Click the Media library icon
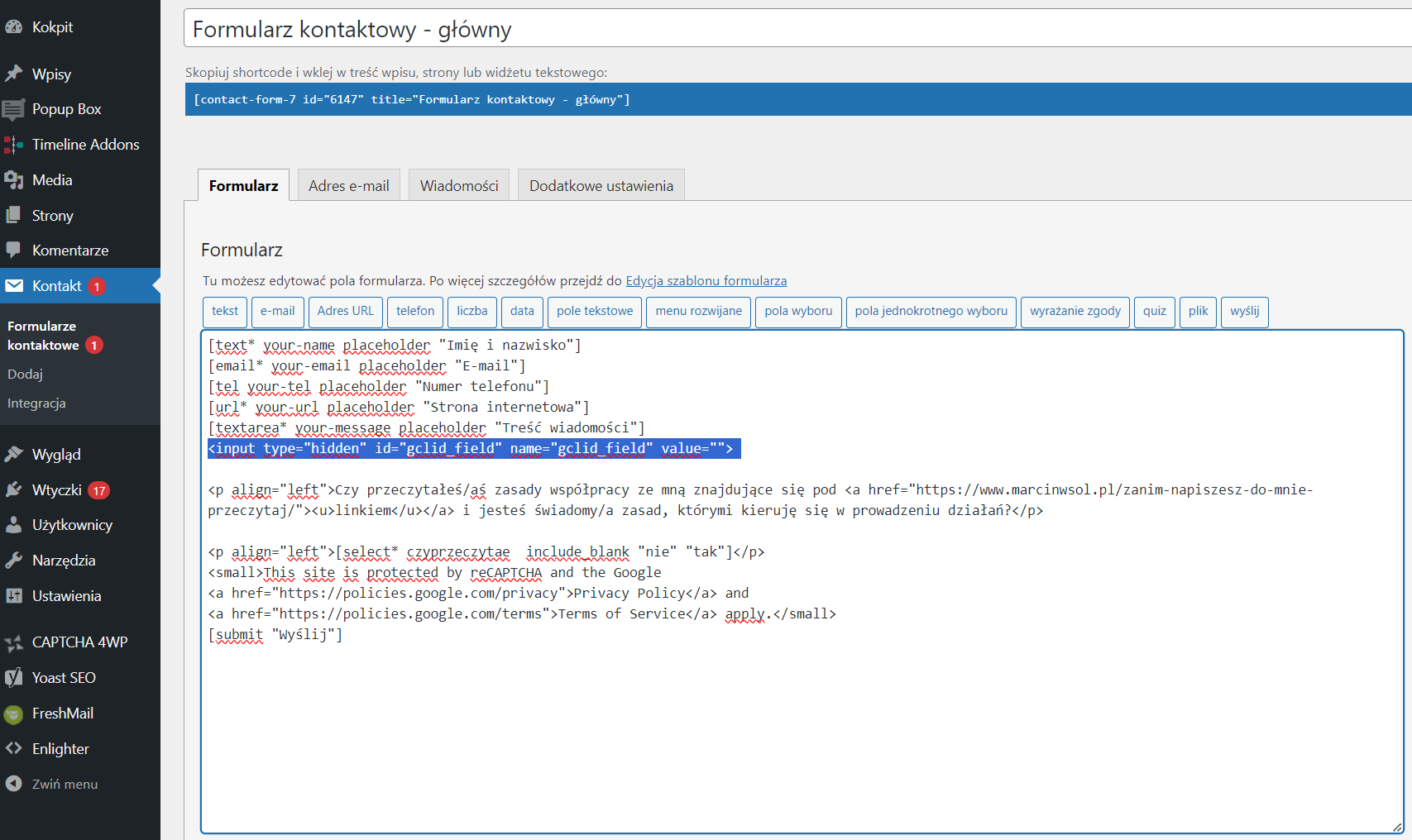The width and height of the screenshot is (1412, 840). click(13, 180)
